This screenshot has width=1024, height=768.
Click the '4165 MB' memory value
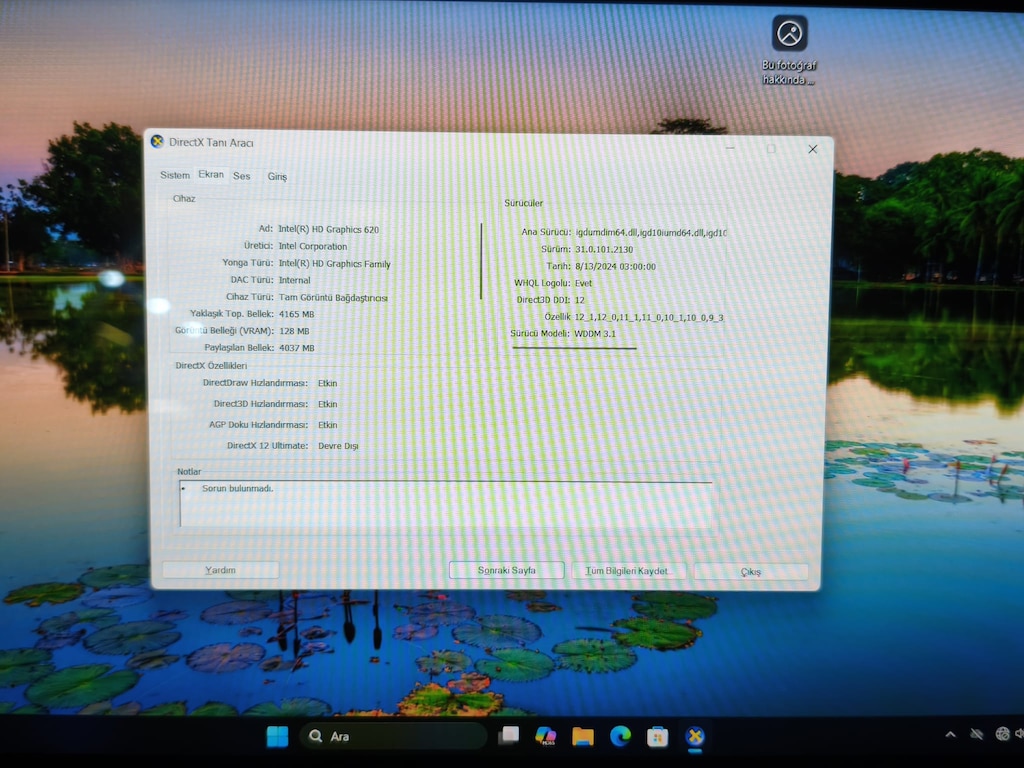[296, 314]
